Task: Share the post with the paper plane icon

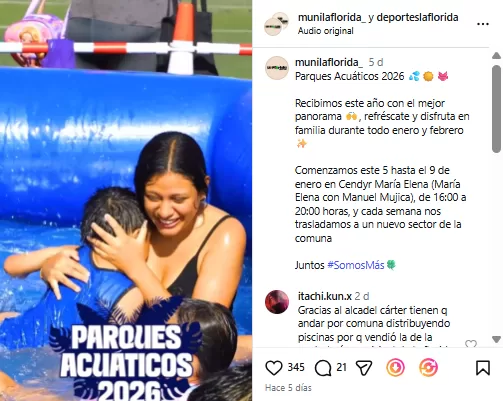Action: pyautogui.click(x=364, y=368)
